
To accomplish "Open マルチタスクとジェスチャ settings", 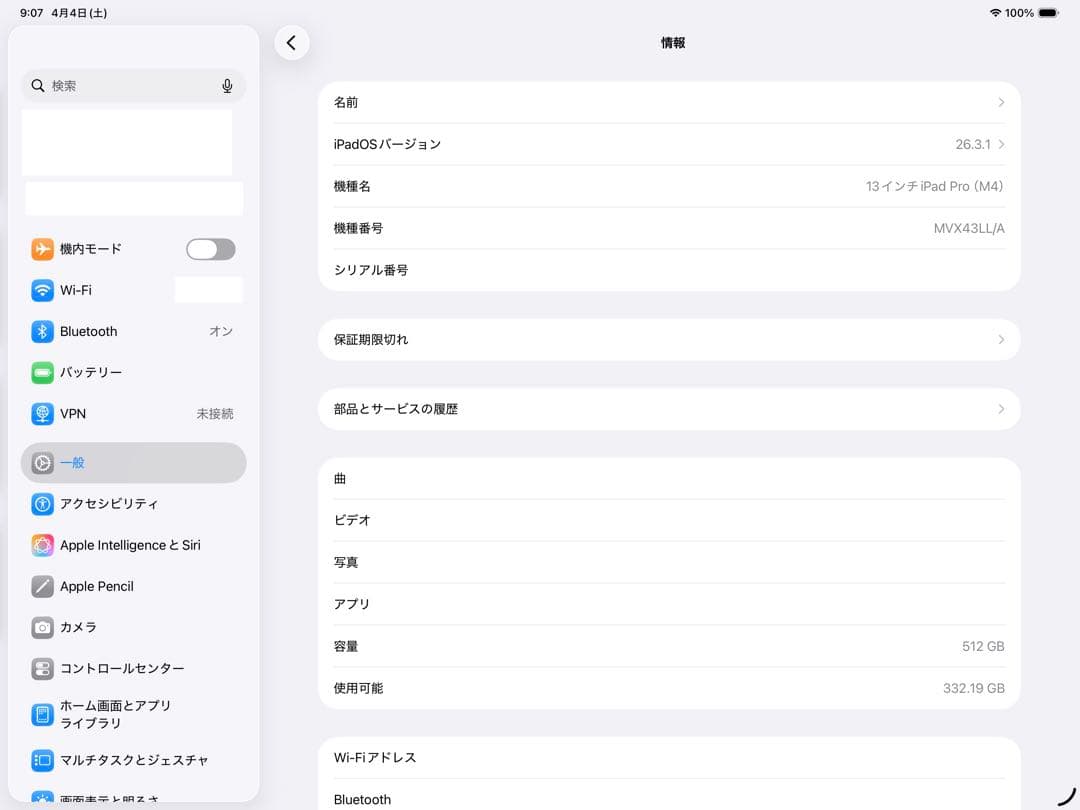I will 134,760.
